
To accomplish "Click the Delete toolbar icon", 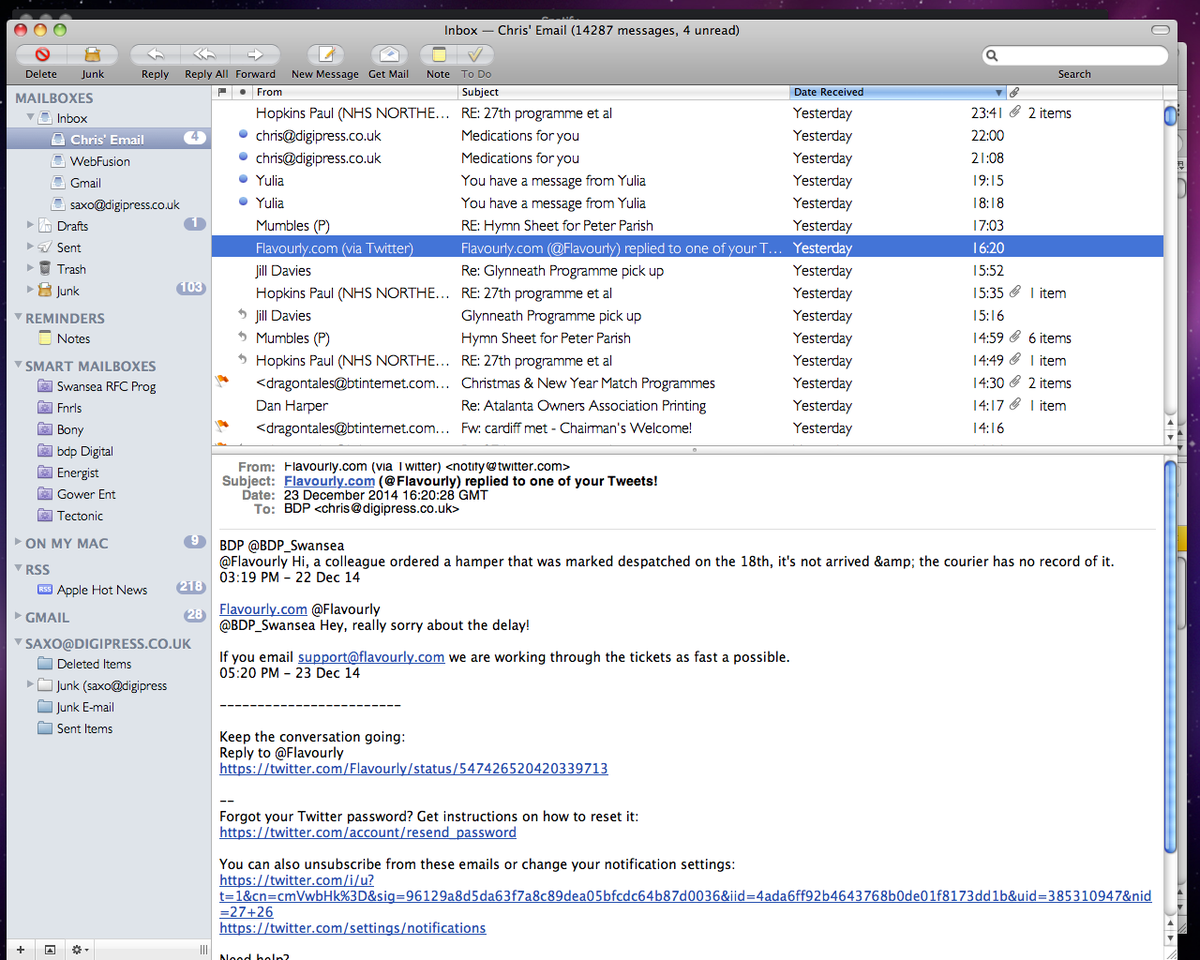I will click(41, 55).
